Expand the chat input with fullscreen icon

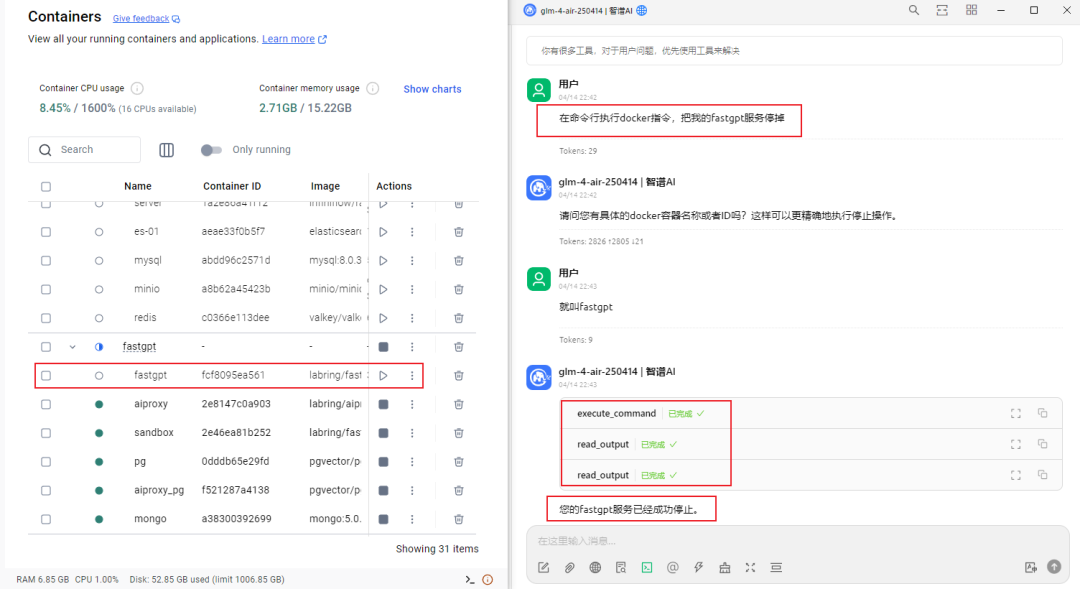(x=750, y=568)
